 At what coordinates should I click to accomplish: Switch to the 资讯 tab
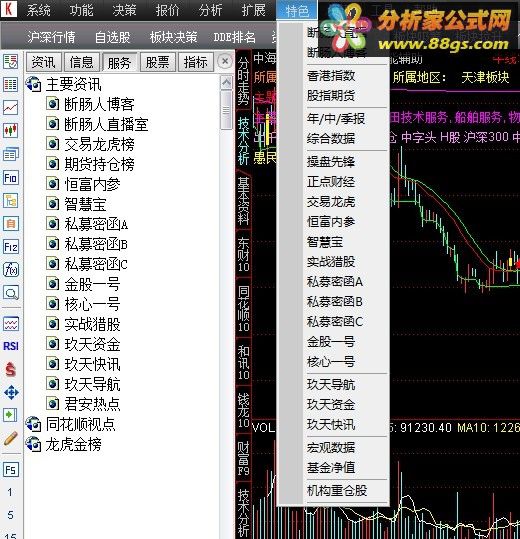click(x=44, y=62)
